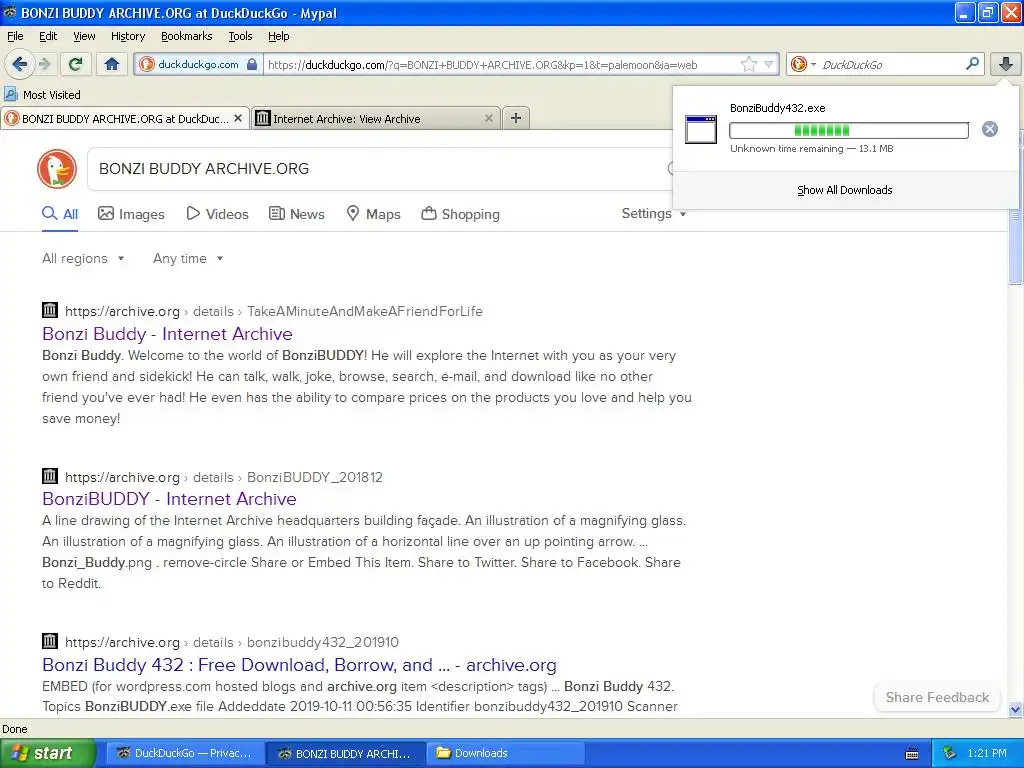Click the Windows start button
This screenshot has height=768, width=1024.
point(48,753)
